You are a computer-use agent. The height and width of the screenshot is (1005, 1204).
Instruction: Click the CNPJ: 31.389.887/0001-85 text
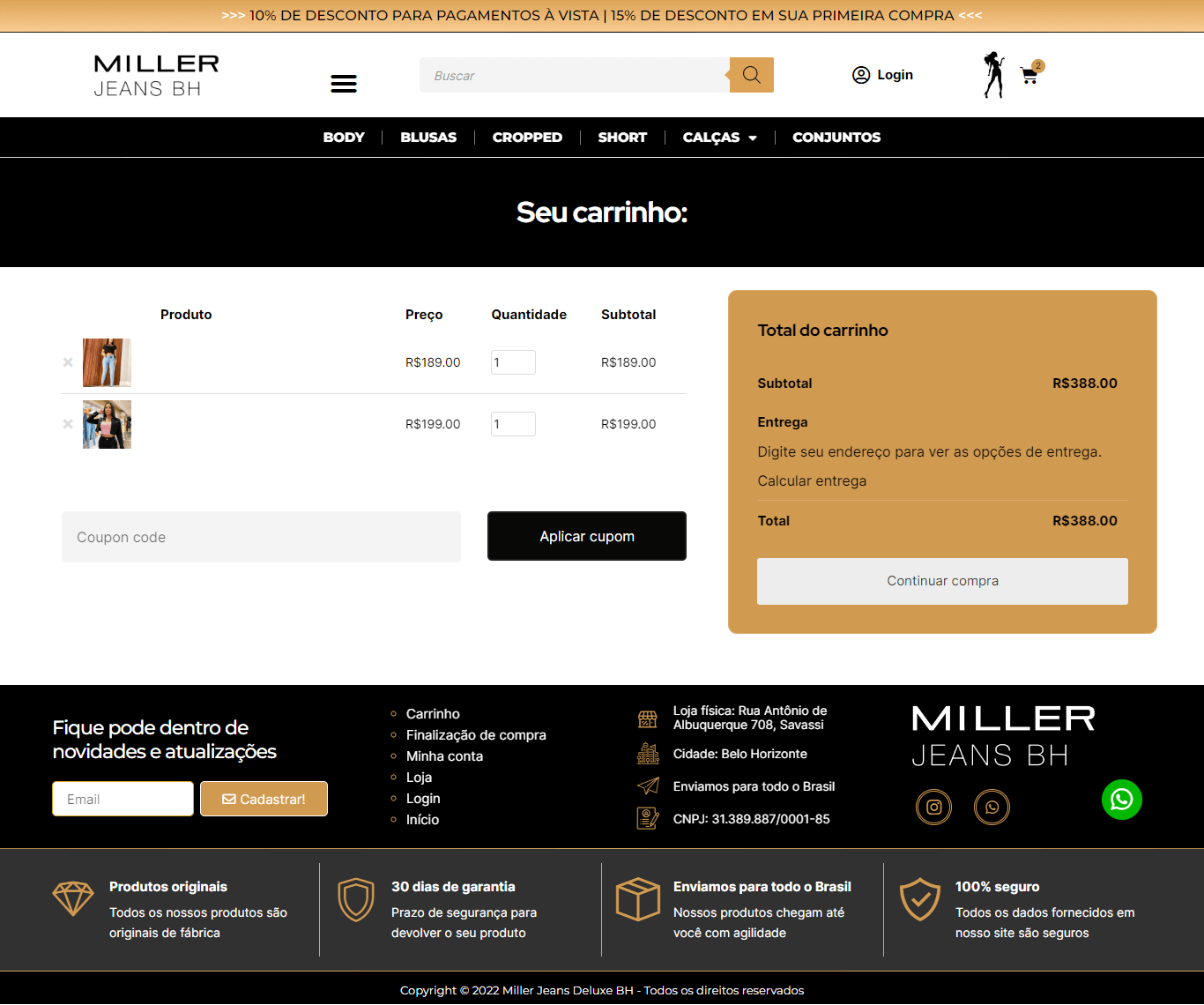click(752, 819)
